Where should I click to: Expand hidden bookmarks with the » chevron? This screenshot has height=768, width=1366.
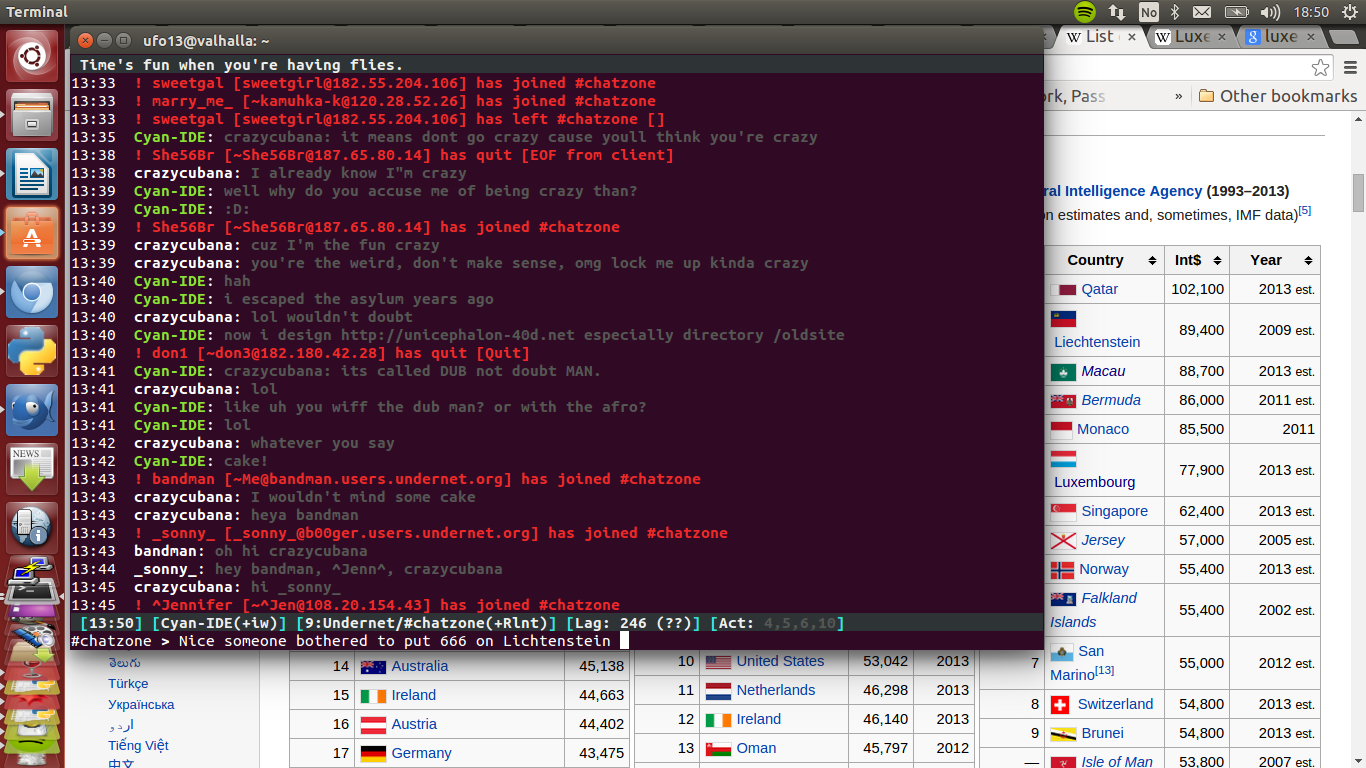(x=1178, y=96)
